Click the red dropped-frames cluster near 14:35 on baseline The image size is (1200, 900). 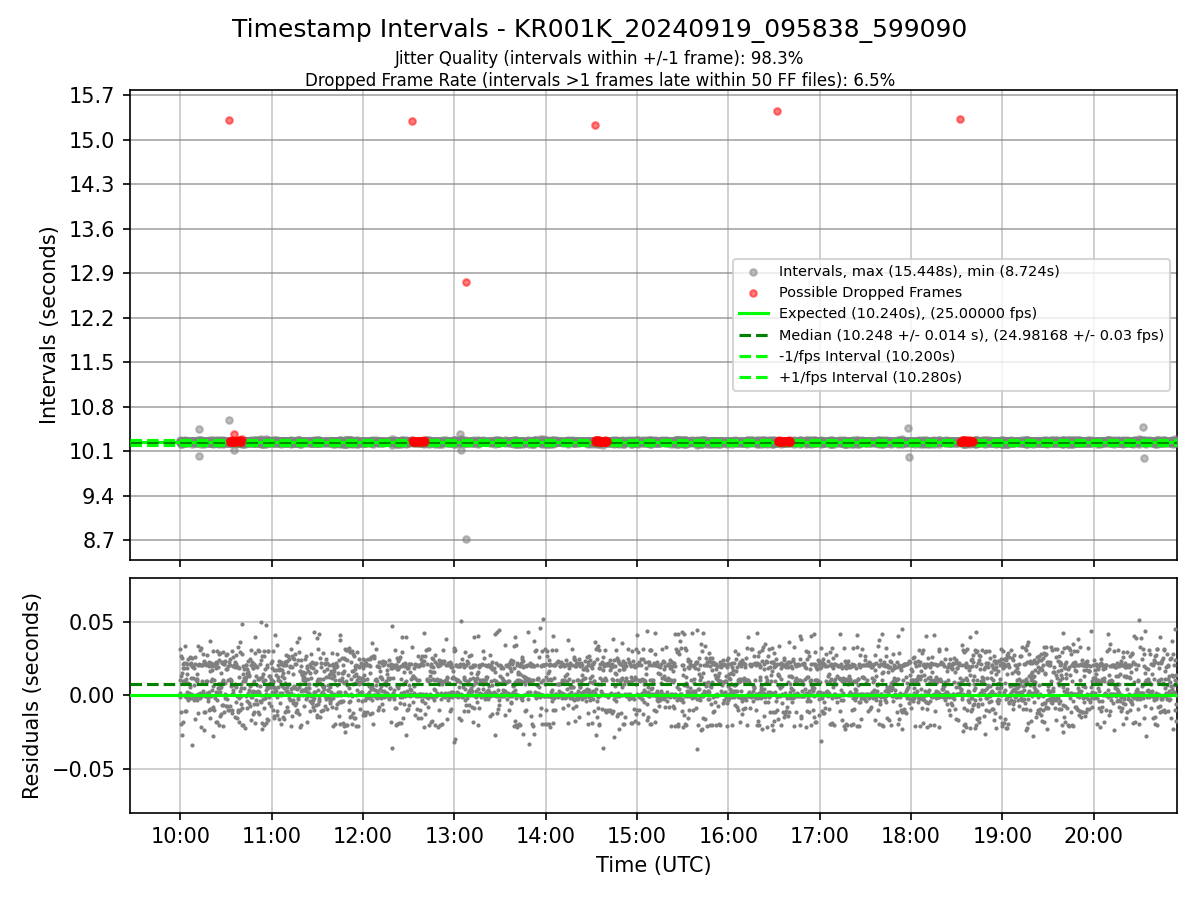coord(601,441)
